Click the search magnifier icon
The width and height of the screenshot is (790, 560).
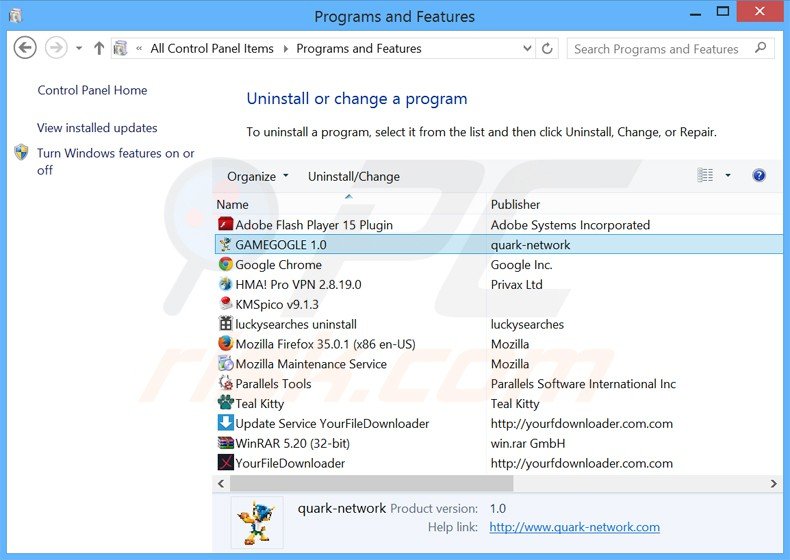(x=761, y=48)
